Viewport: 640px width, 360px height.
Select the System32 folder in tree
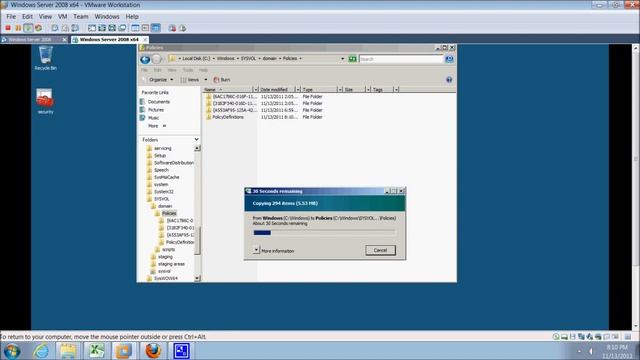pyautogui.click(x=160, y=191)
